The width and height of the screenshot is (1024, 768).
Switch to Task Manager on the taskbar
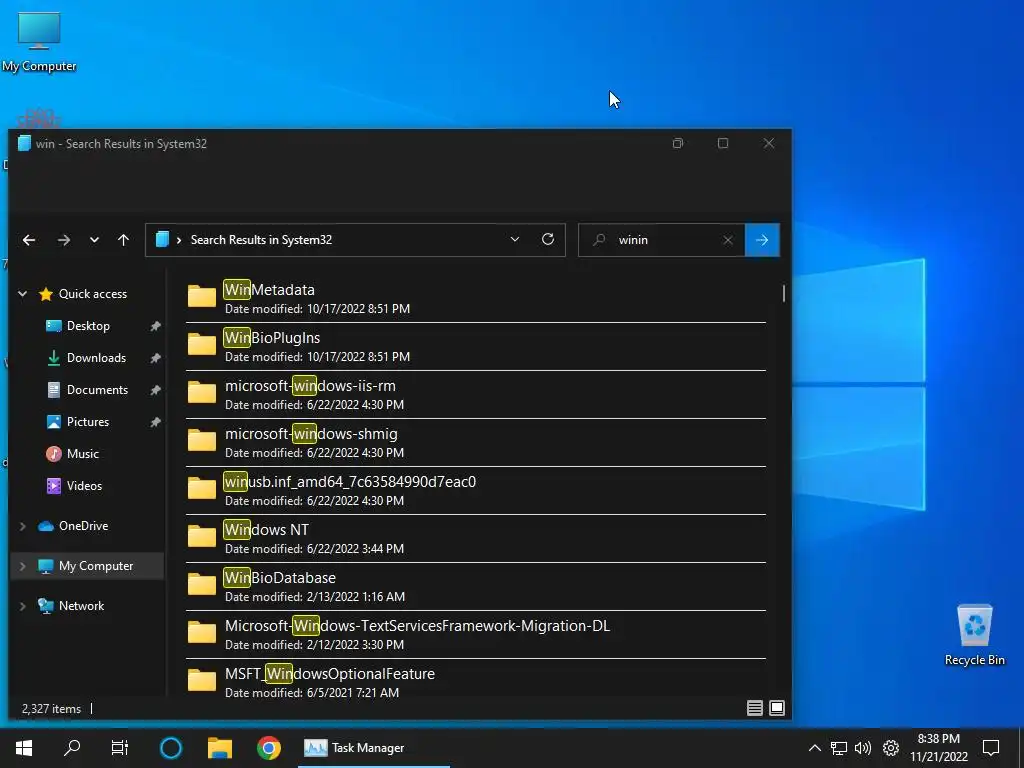[373, 748]
